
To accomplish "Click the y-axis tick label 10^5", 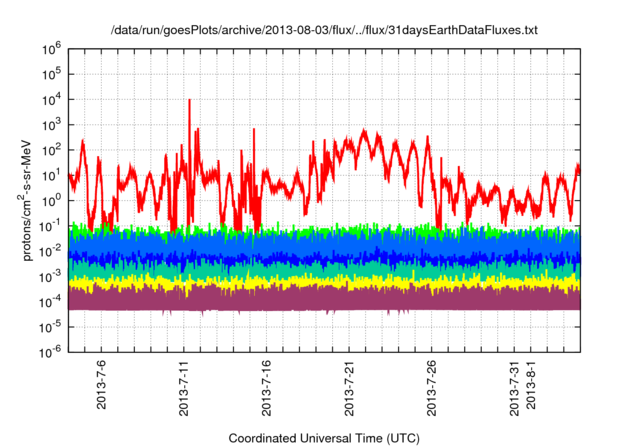I will tap(51, 74).
